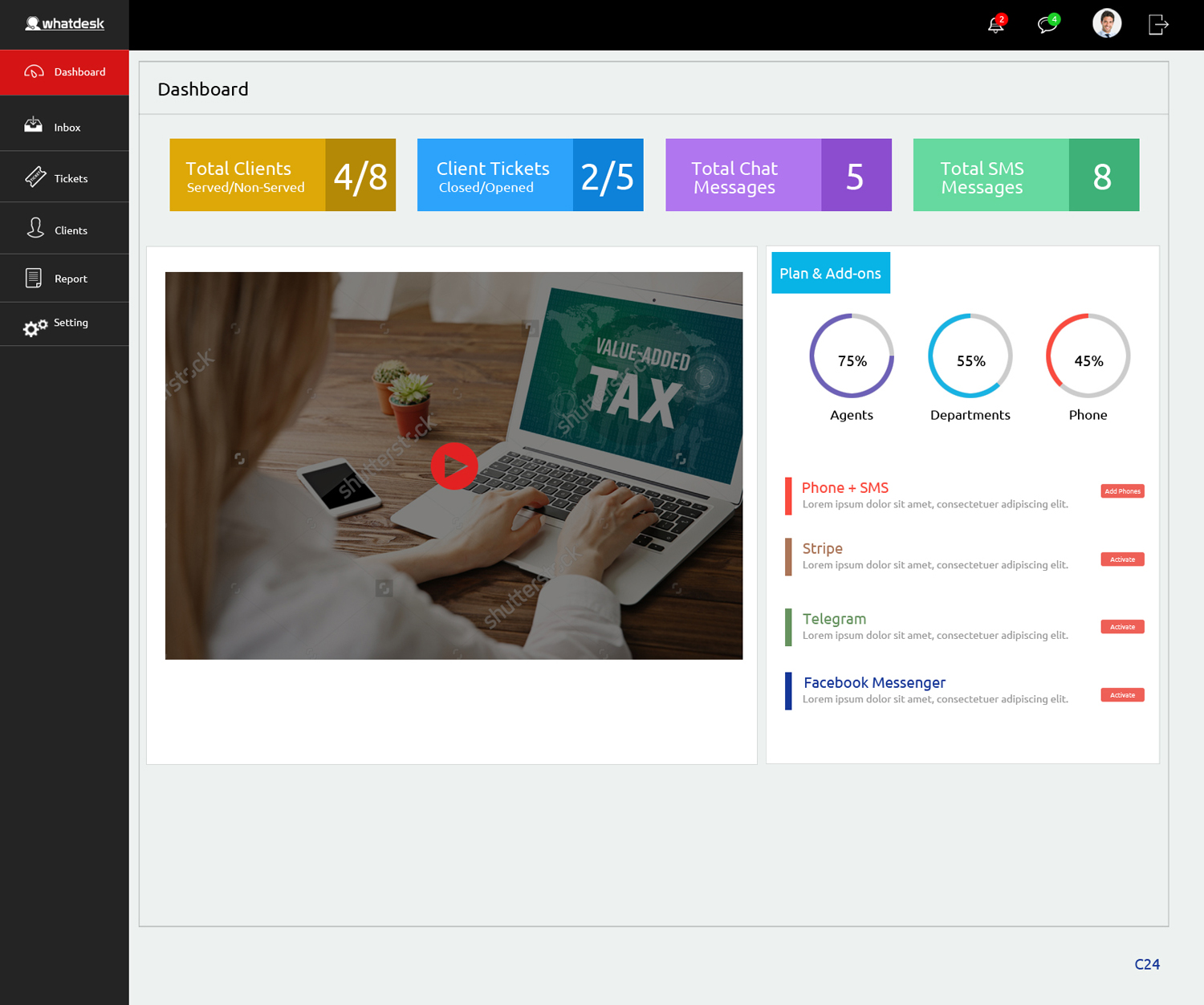The image size is (1204, 1005).
Task: Play the Value-Added Tax video
Action: pyautogui.click(x=454, y=466)
